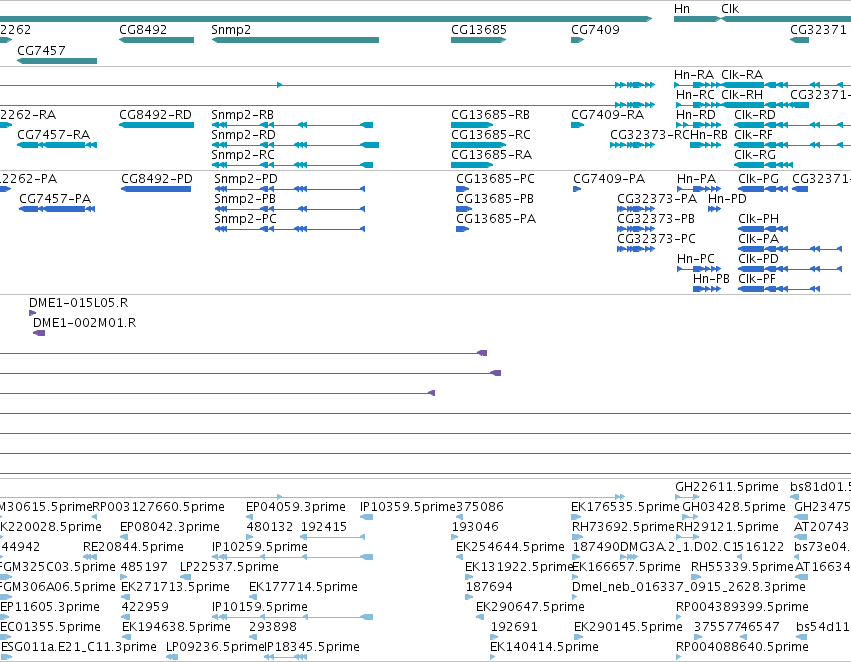
Task: Select EST IP10359.5prime
Action: click(x=408, y=507)
